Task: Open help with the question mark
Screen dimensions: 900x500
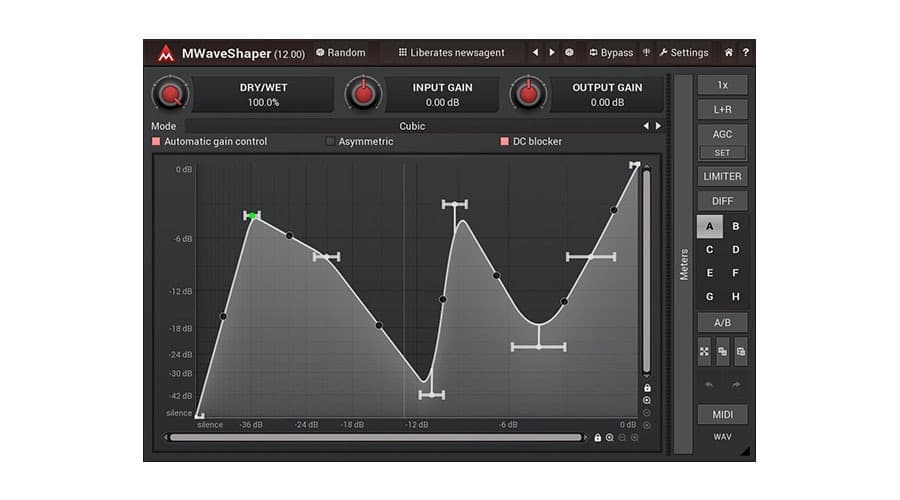Action: click(746, 52)
